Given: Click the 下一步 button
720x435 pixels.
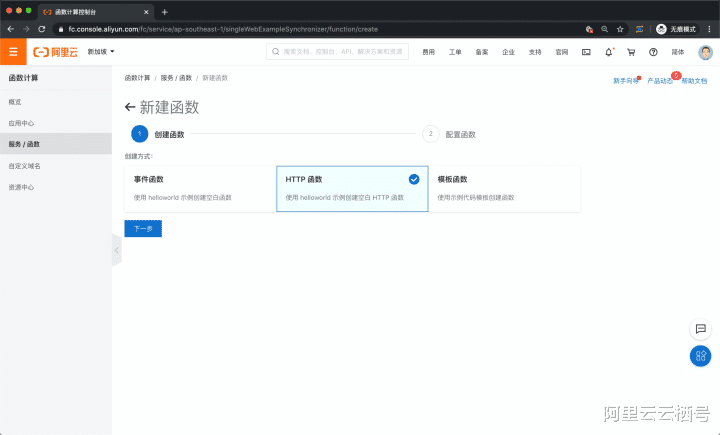Looking at the screenshot, I should [143, 229].
